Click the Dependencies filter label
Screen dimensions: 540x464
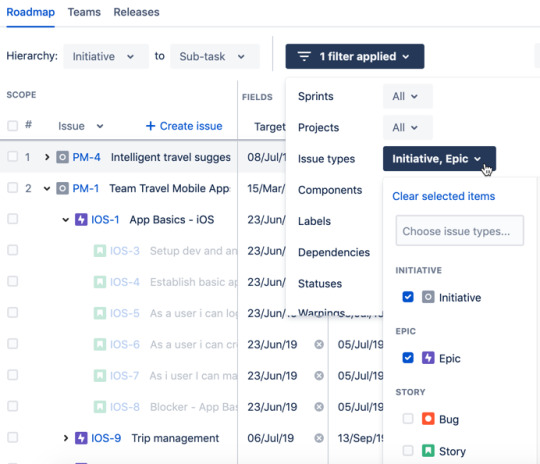[x=334, y=252]
